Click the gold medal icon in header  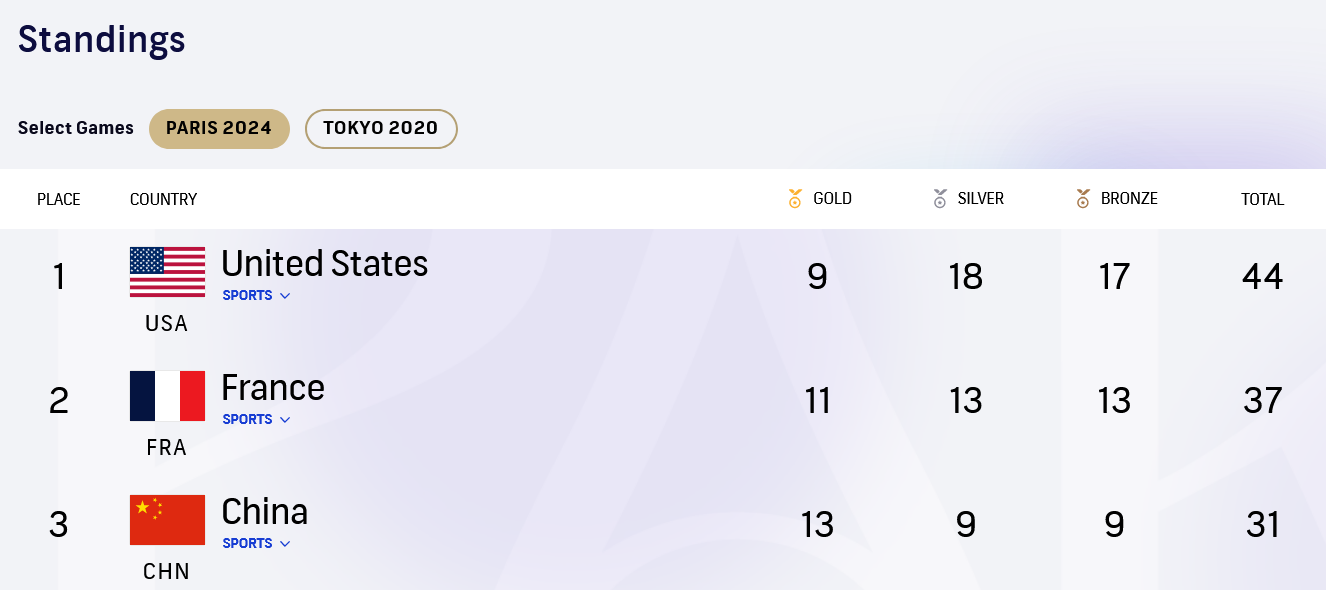(795, 199)
